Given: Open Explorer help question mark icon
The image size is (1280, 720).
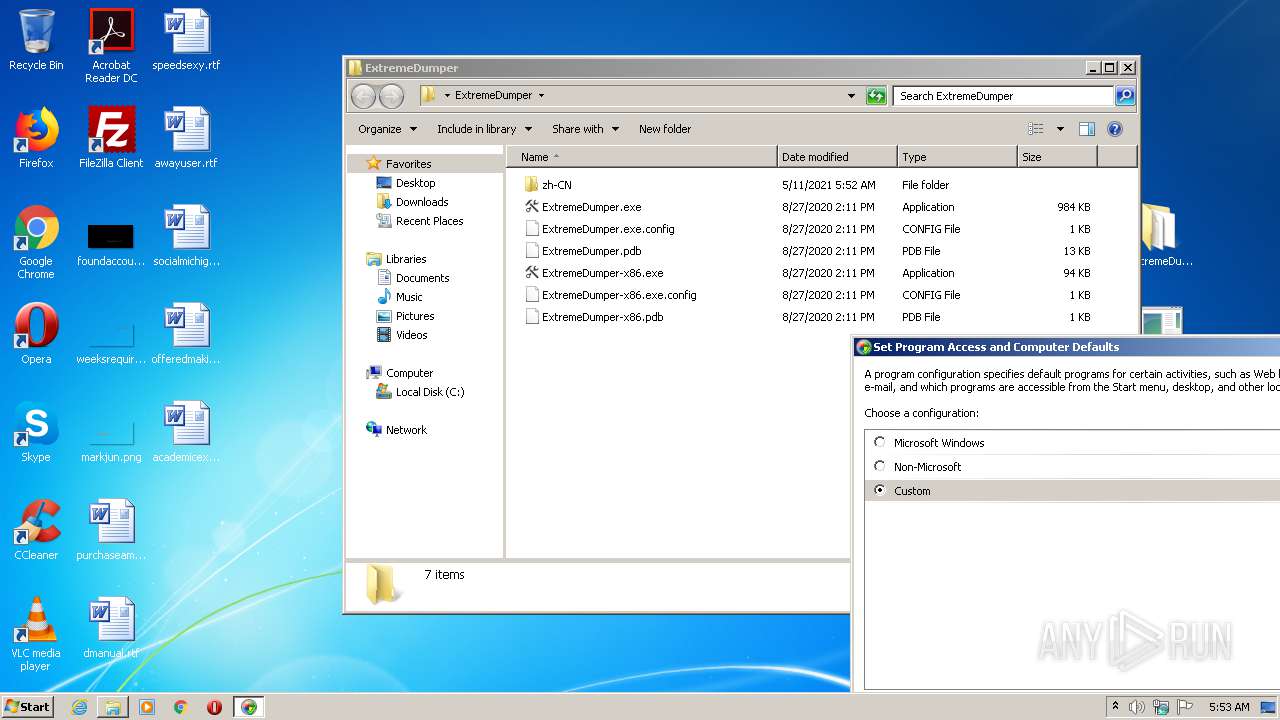Looking at the screenshot, I should pyautogui.click(x=1115, y=129).
